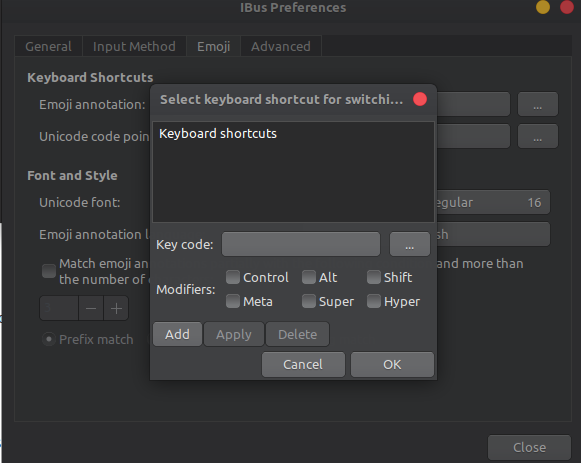
Task: Increase match character count with plus
Action: [116, 308]
